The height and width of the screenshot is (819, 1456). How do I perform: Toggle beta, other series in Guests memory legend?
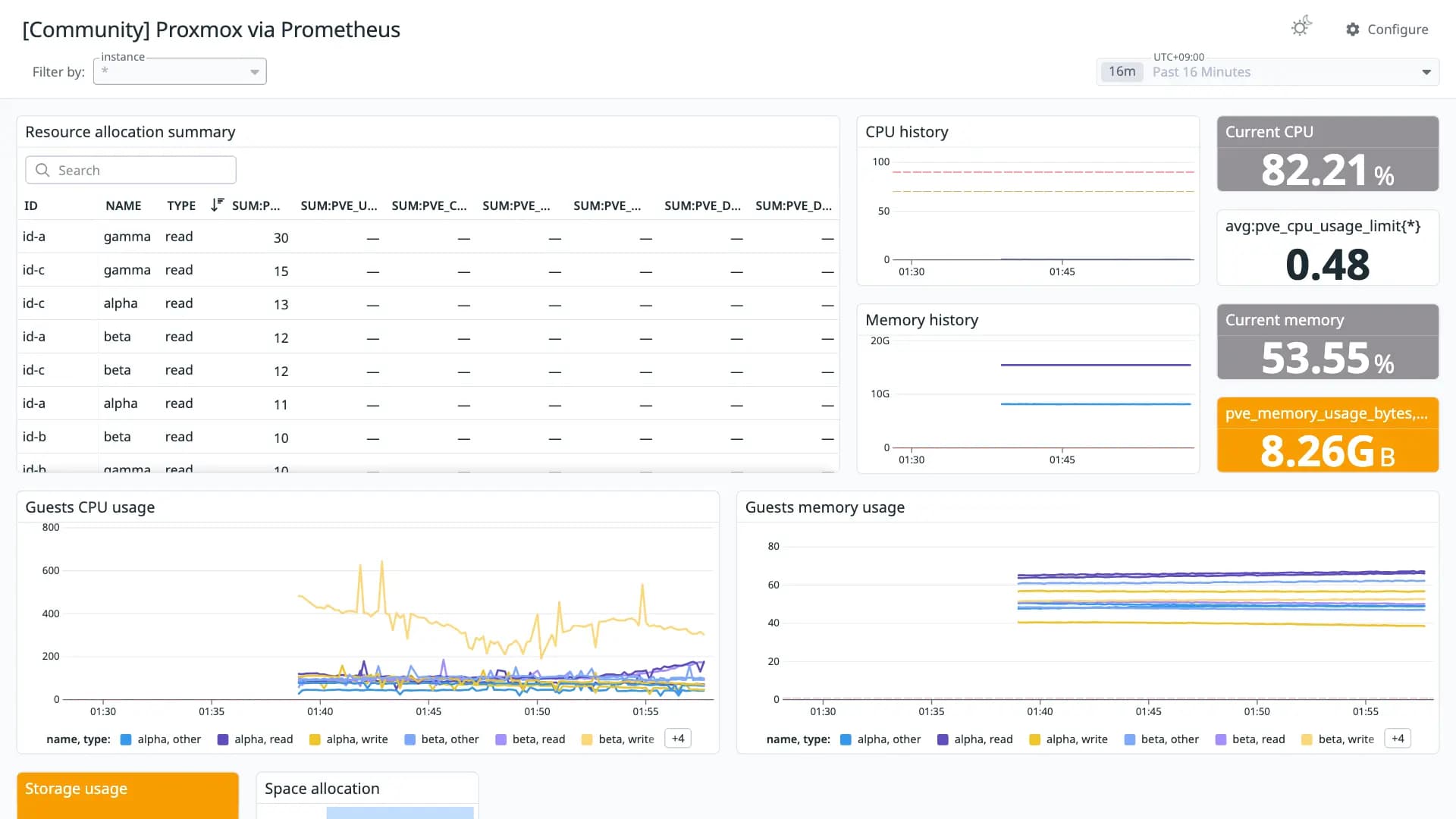pos(1162,739)
